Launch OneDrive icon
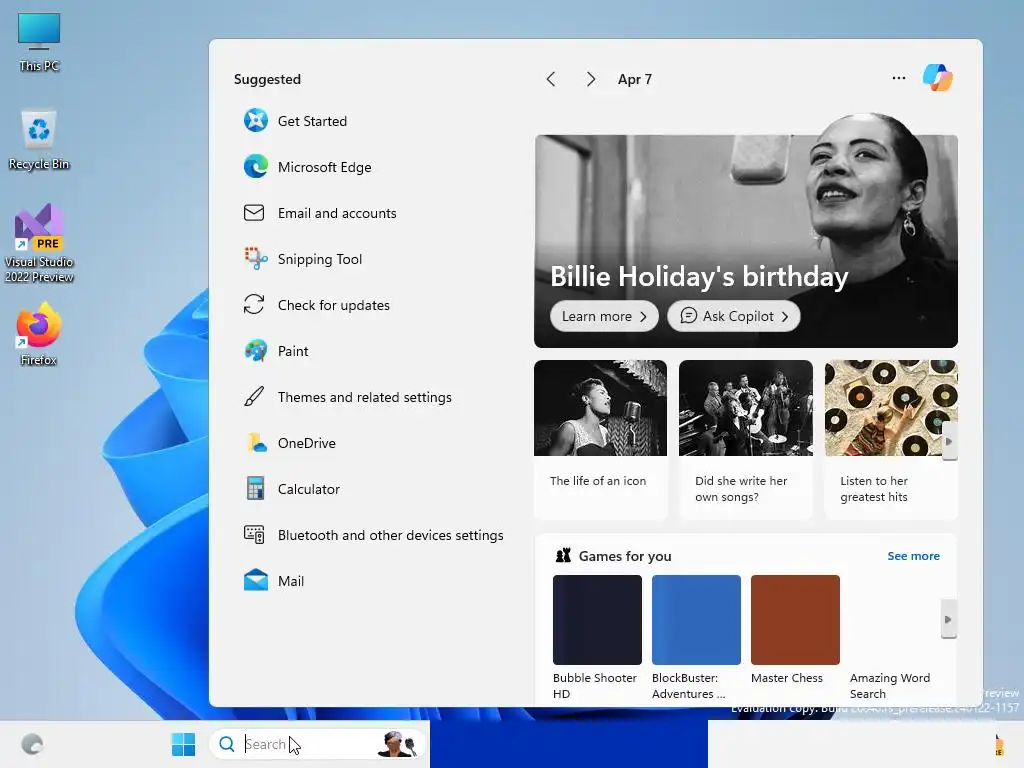Viewport: 1024px width, 768px height. point(256,443)
